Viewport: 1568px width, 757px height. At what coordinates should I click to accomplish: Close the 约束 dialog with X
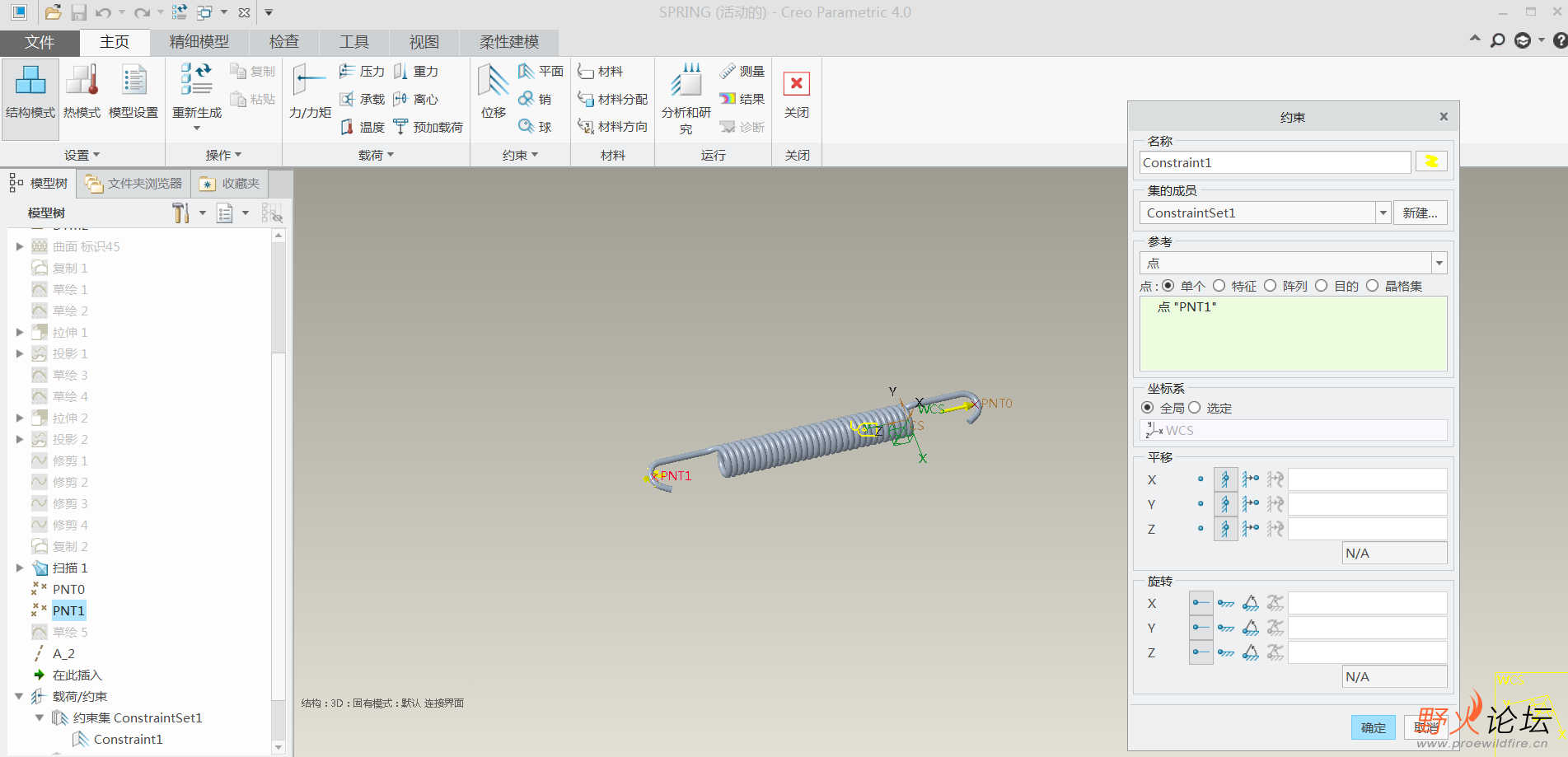[1444, 116]
